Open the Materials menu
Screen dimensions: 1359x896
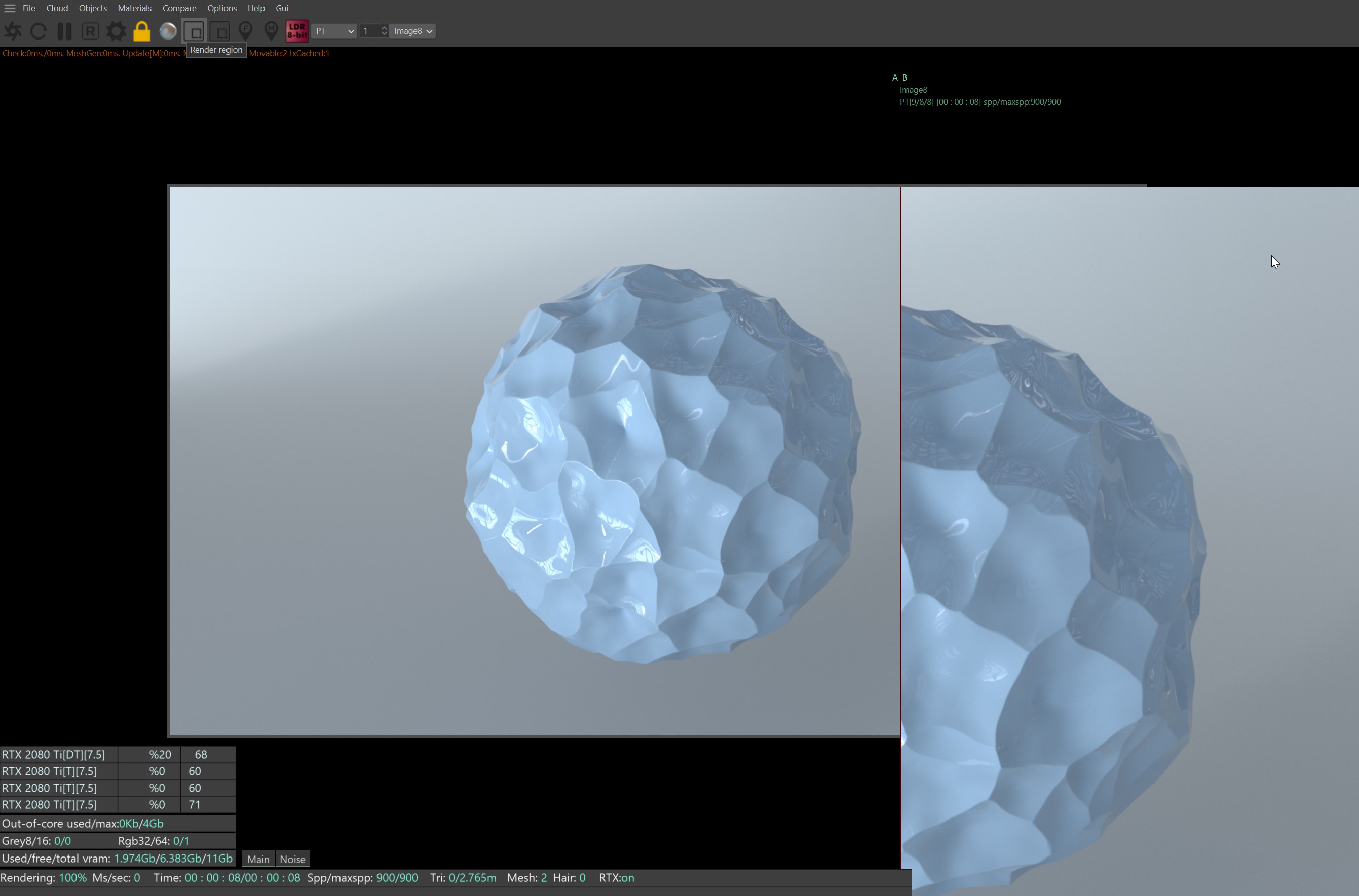pyautogui.click(x=134, y=8)
